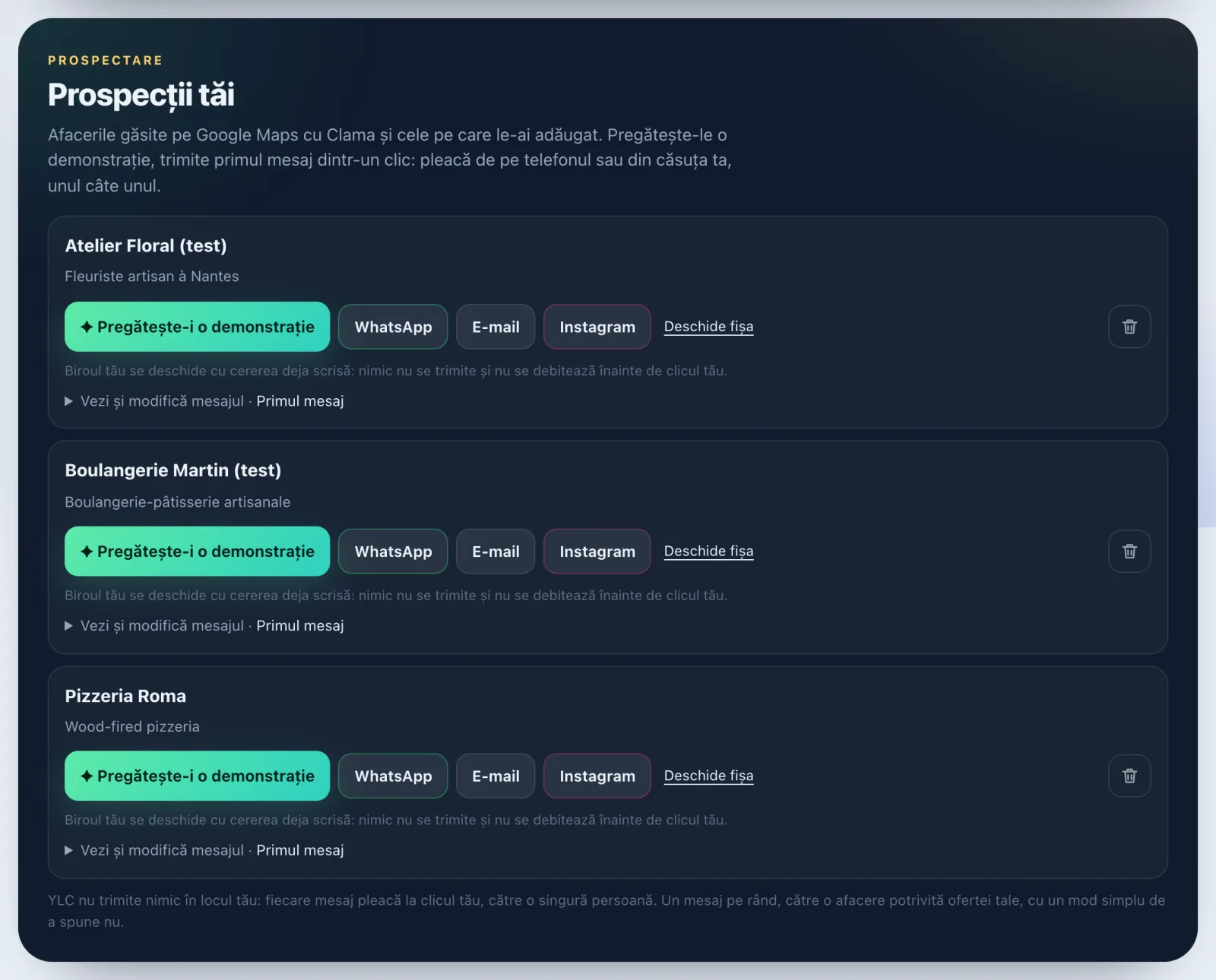The height and width of the screenshot is (980, 1216).
Task: Click the PROSPECTARE section label
Action: point(105,60)
